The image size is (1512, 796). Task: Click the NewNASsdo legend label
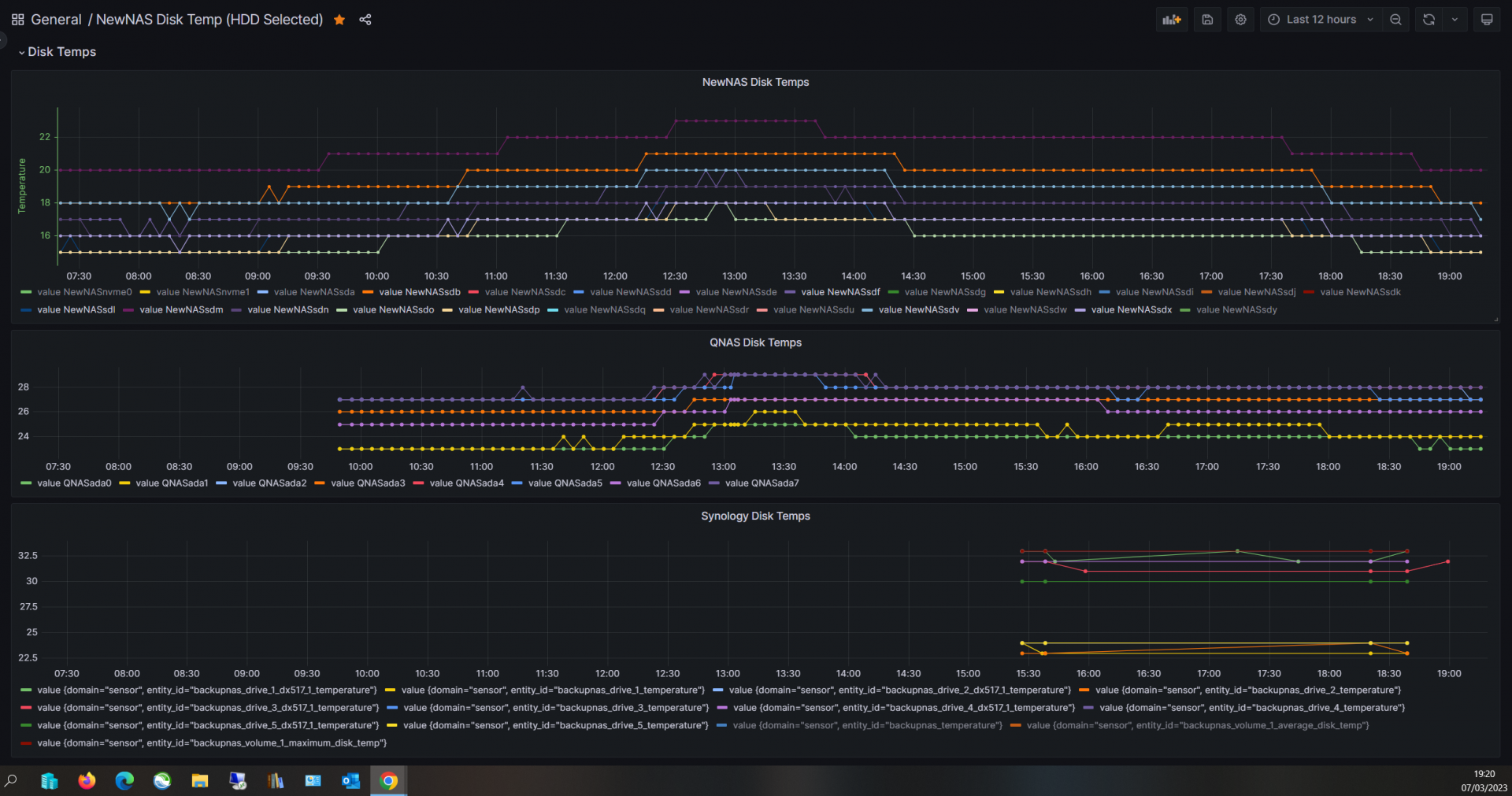point(394,310)
